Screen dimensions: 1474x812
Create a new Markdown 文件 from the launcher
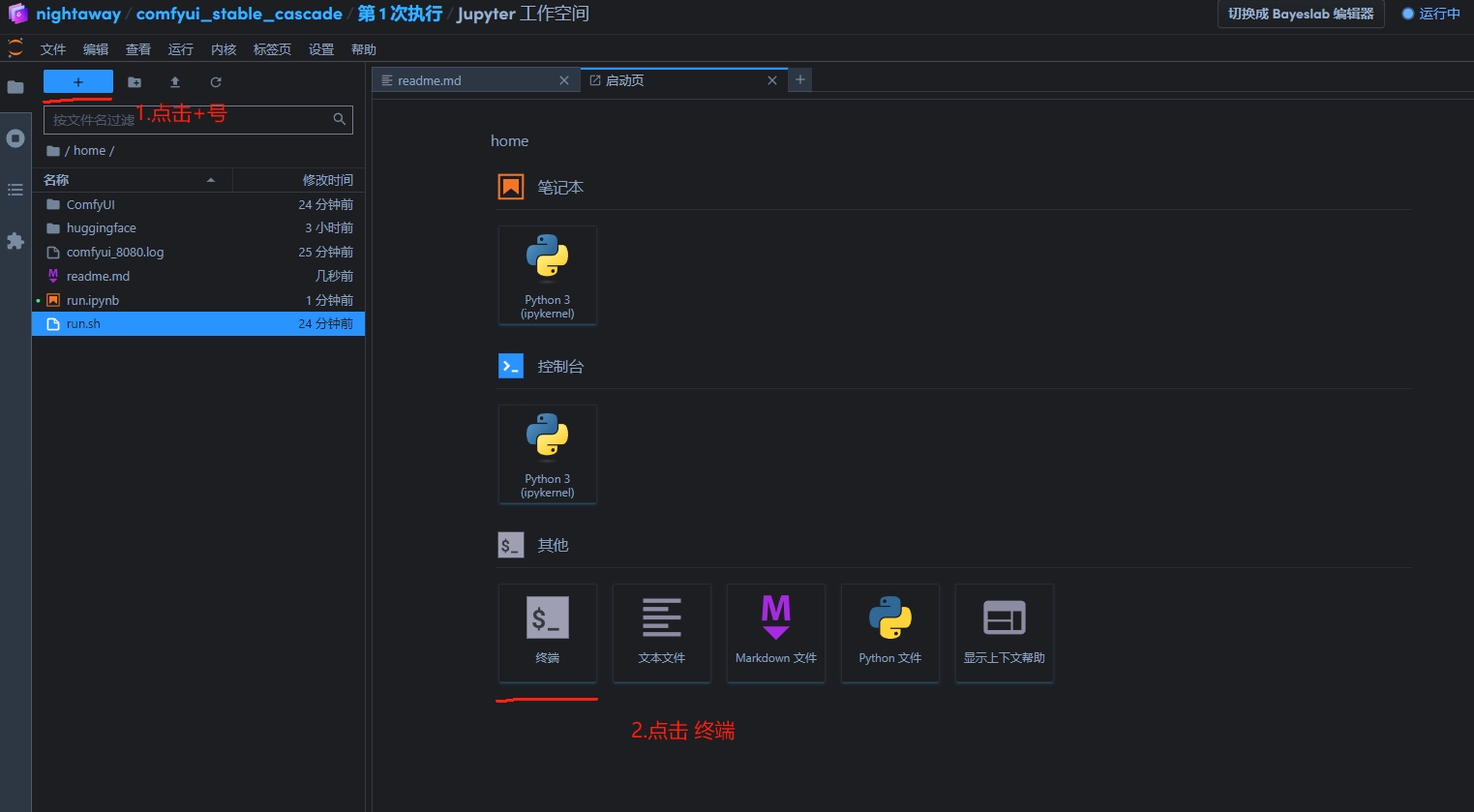pos(776,633)
